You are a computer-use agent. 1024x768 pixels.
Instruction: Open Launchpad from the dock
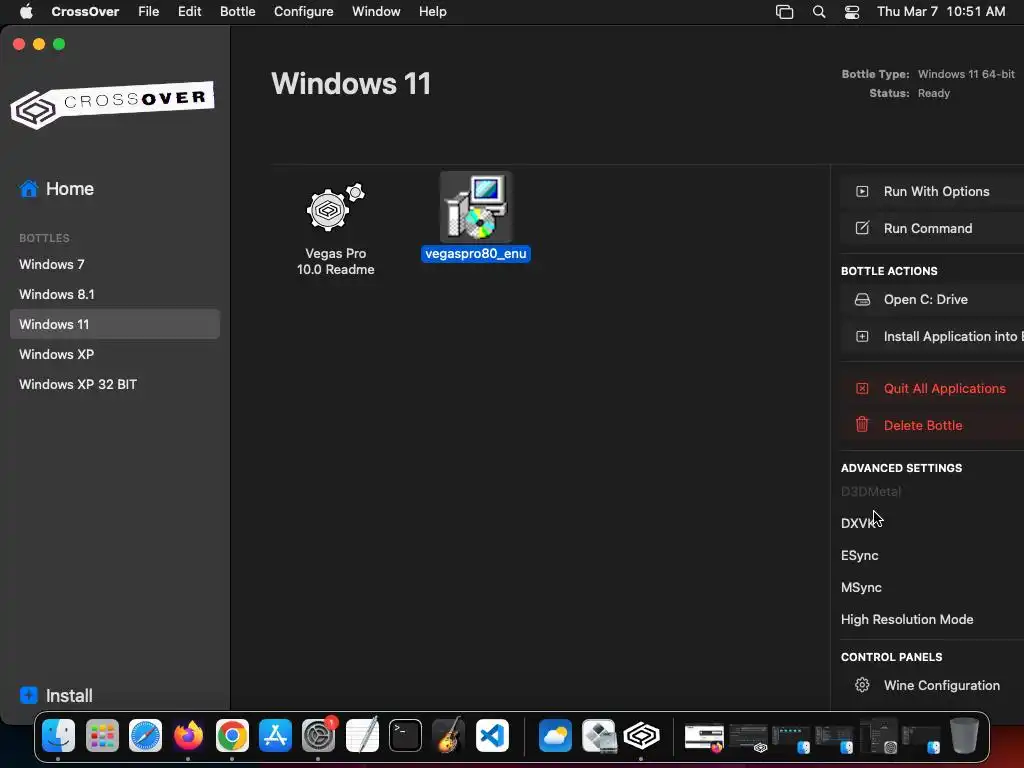pyautogui.click(x=102, y=736)
